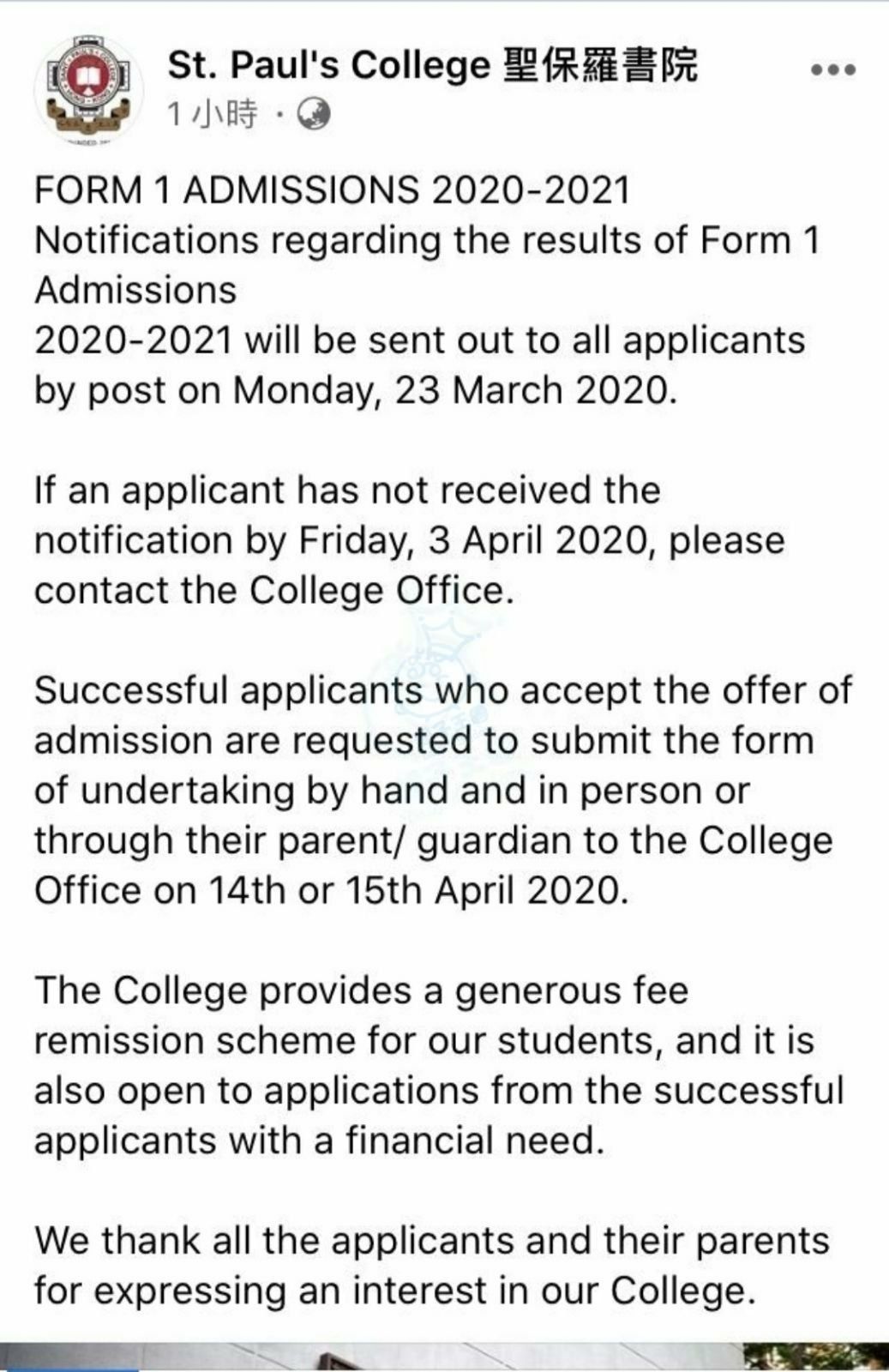Viewport: 889px width, 1372px height.
Task: Click the "We thank all the applicants" line
Action: [431, 1242]
